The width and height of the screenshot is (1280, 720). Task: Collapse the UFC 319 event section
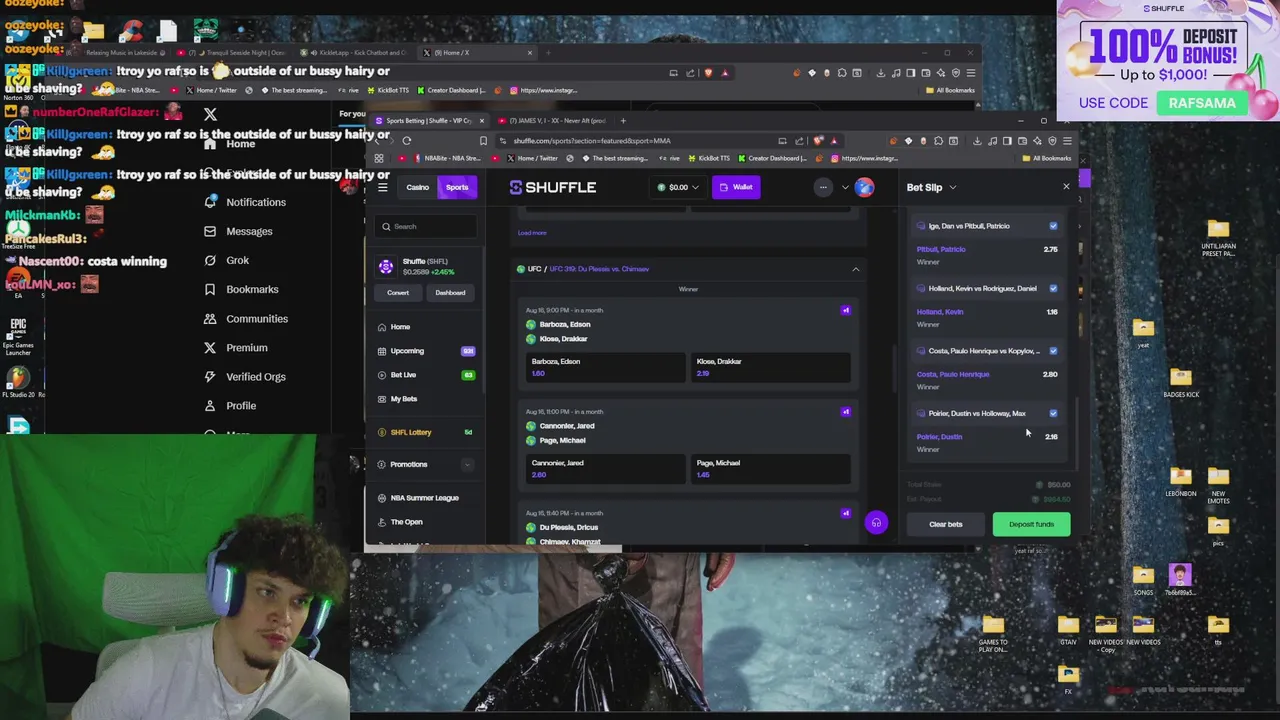click(855, 269)
